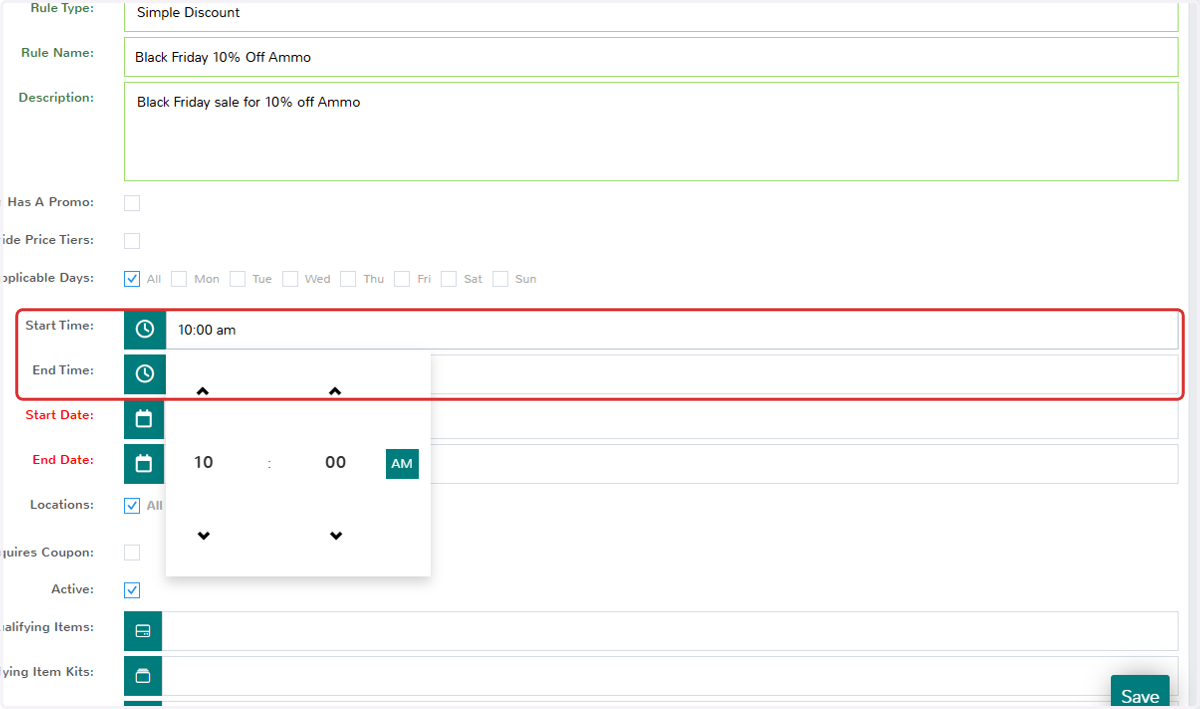Click the Qualifying Items icon
The image size is (1200, 709).
coord(143,631)
